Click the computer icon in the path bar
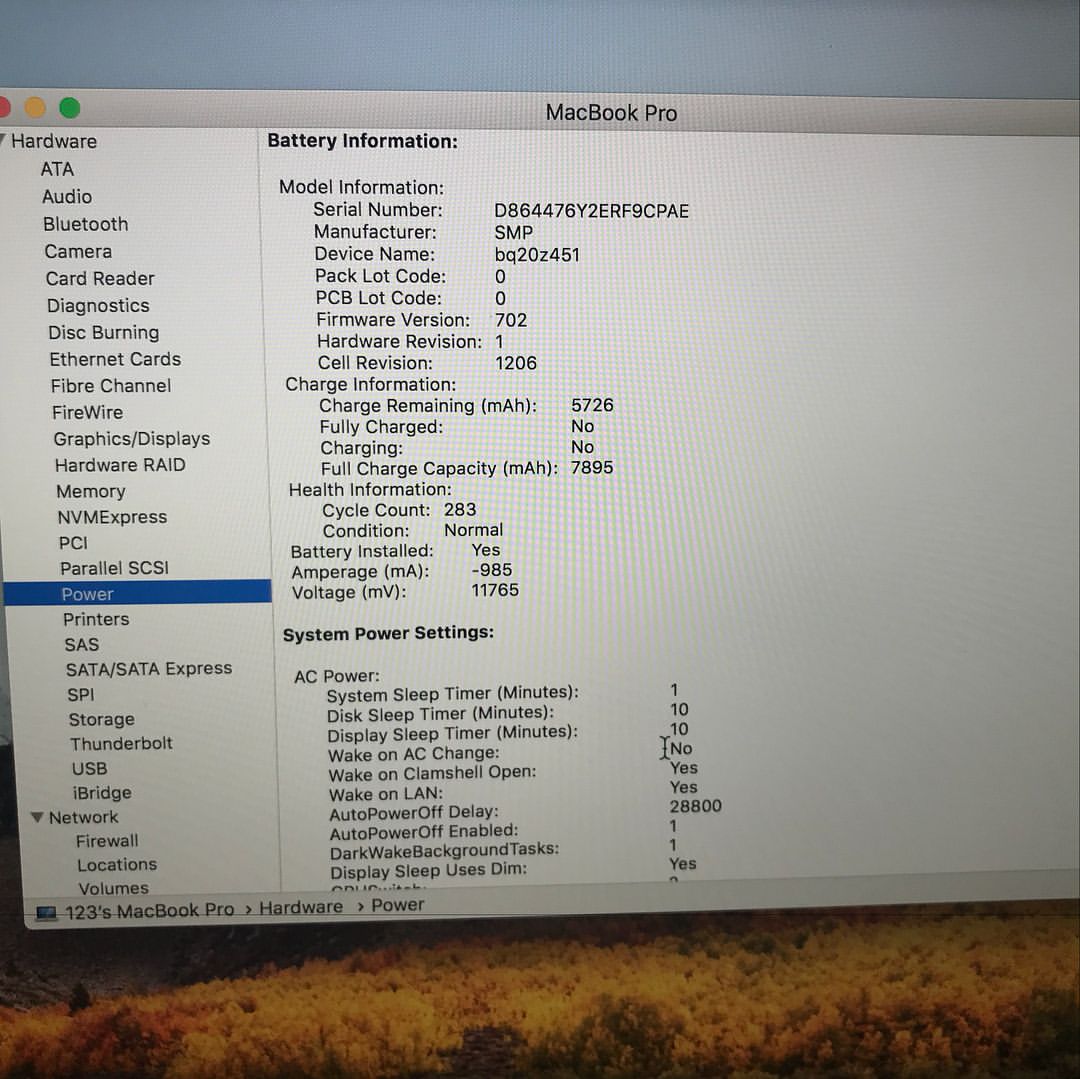Screen dimensions: 1080x1079 (46, 913)
